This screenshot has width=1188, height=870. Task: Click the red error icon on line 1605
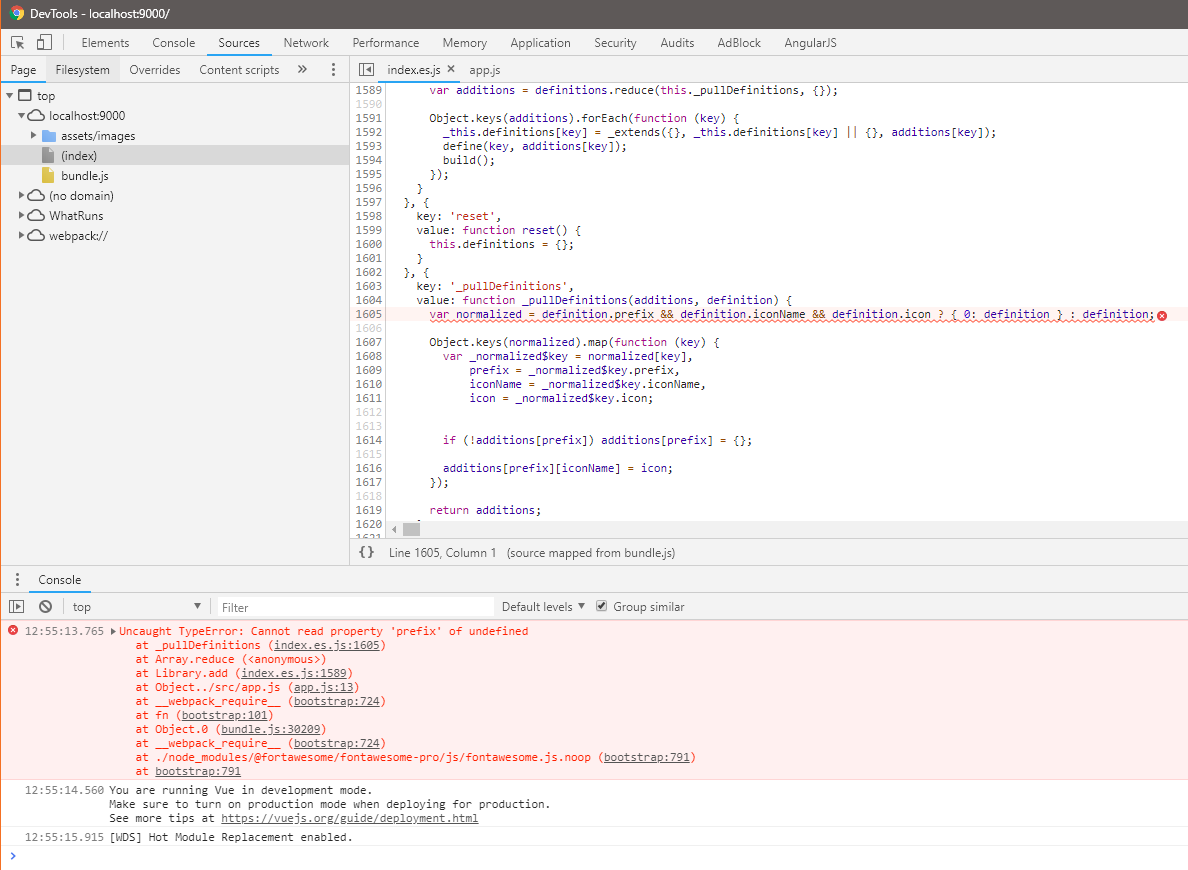pos(1161,314)
